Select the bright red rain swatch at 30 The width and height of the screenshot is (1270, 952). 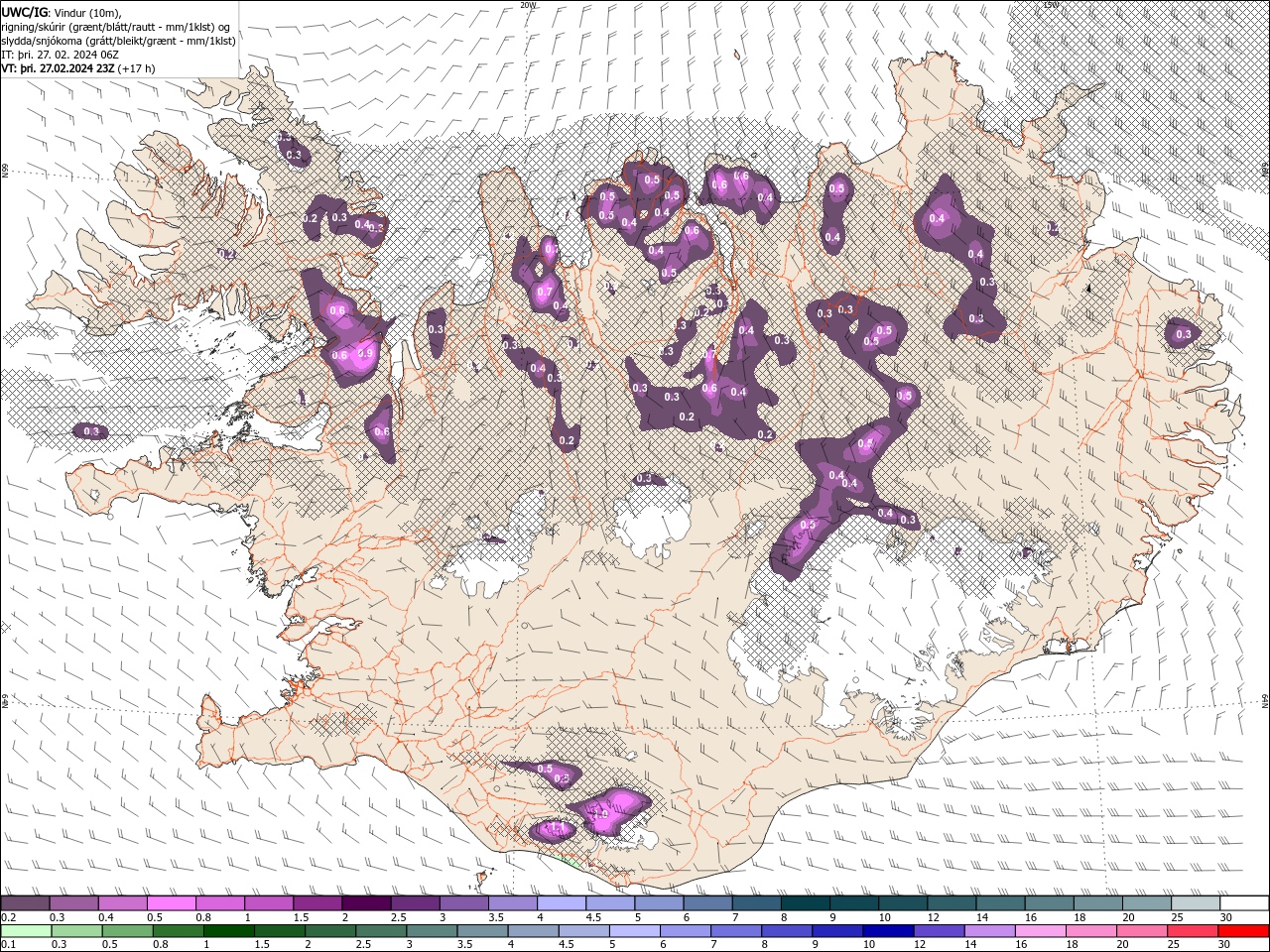point(1242,930)
